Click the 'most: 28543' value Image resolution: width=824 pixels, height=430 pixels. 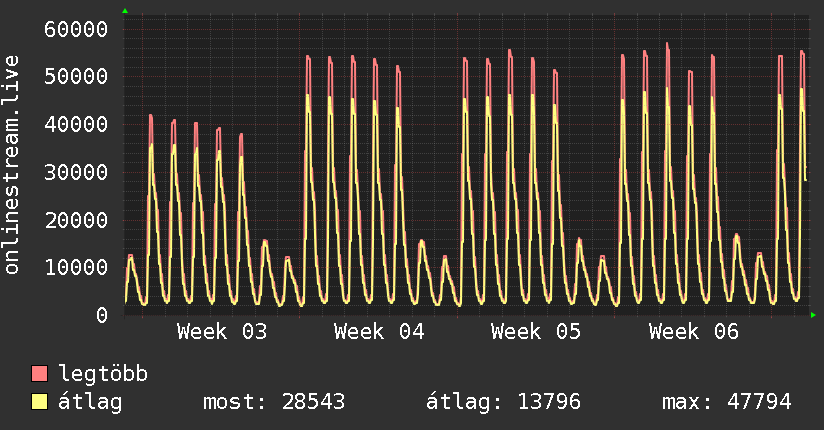coord(274,402)
